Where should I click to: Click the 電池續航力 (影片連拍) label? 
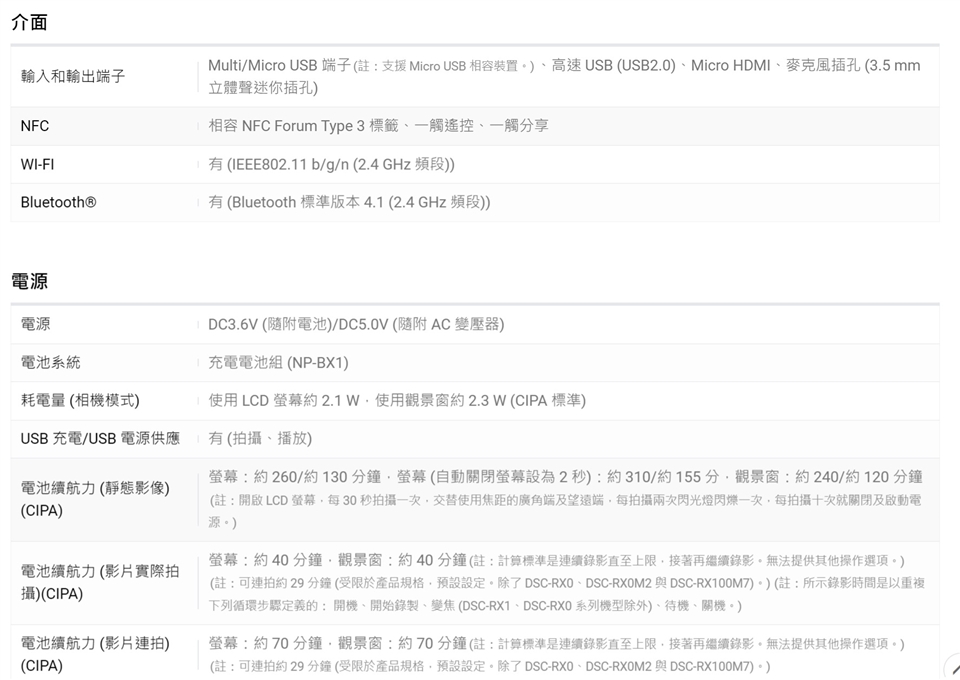(x=95, y=653)
